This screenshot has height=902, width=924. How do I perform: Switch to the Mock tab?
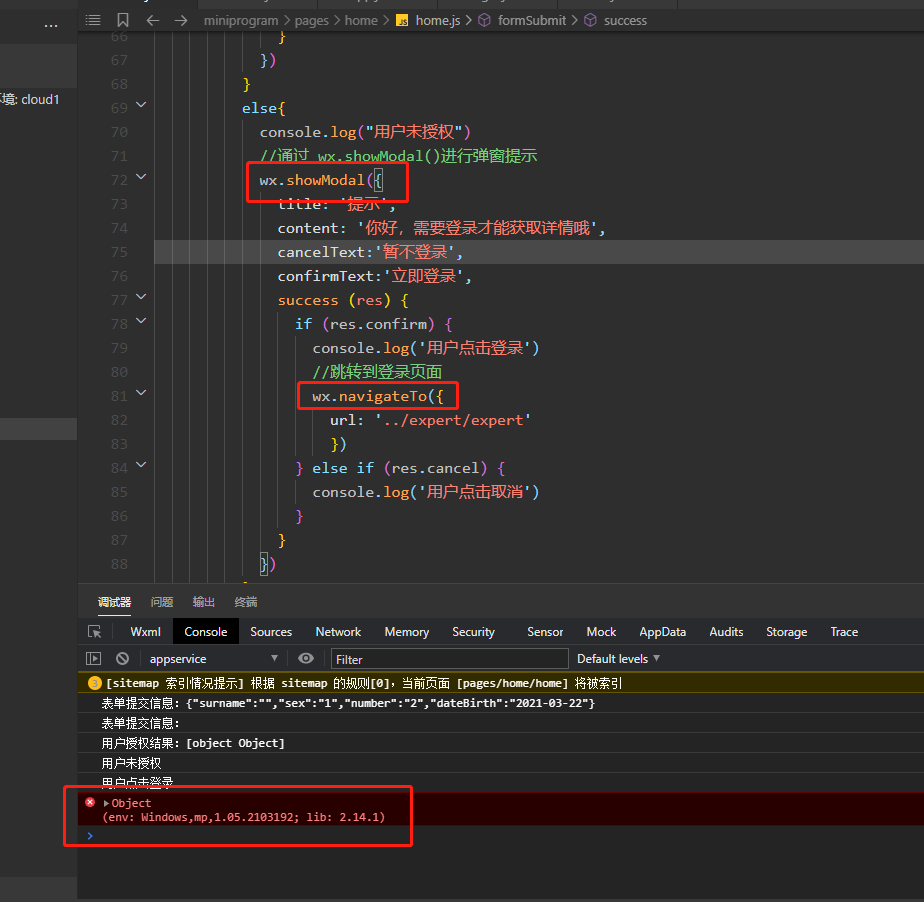tap(601, 632)
